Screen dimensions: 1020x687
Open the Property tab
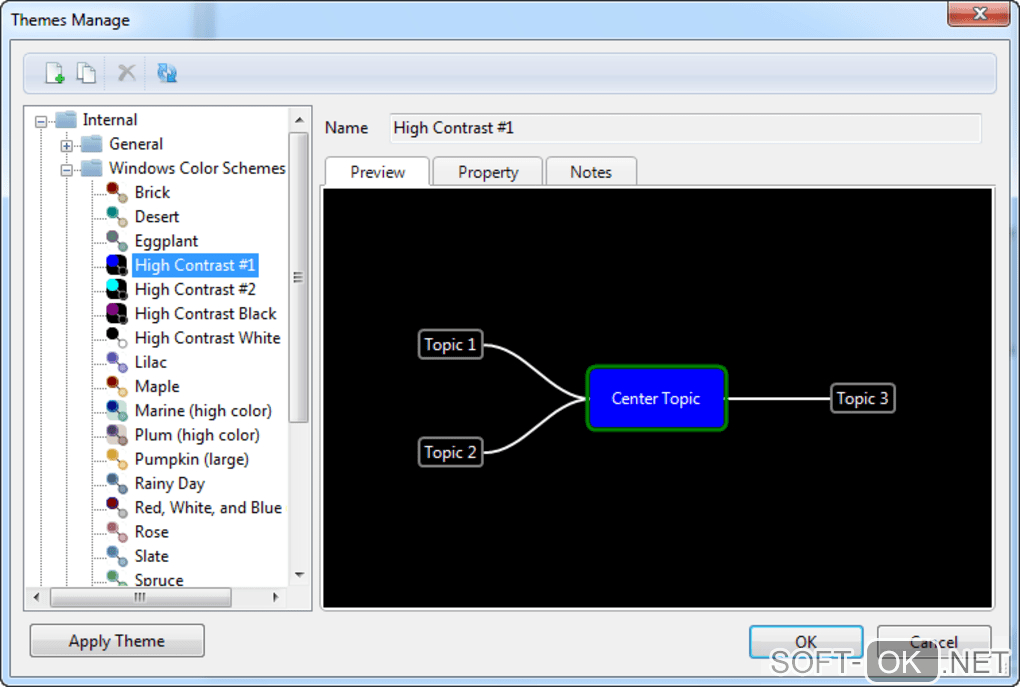pos(488,172)
